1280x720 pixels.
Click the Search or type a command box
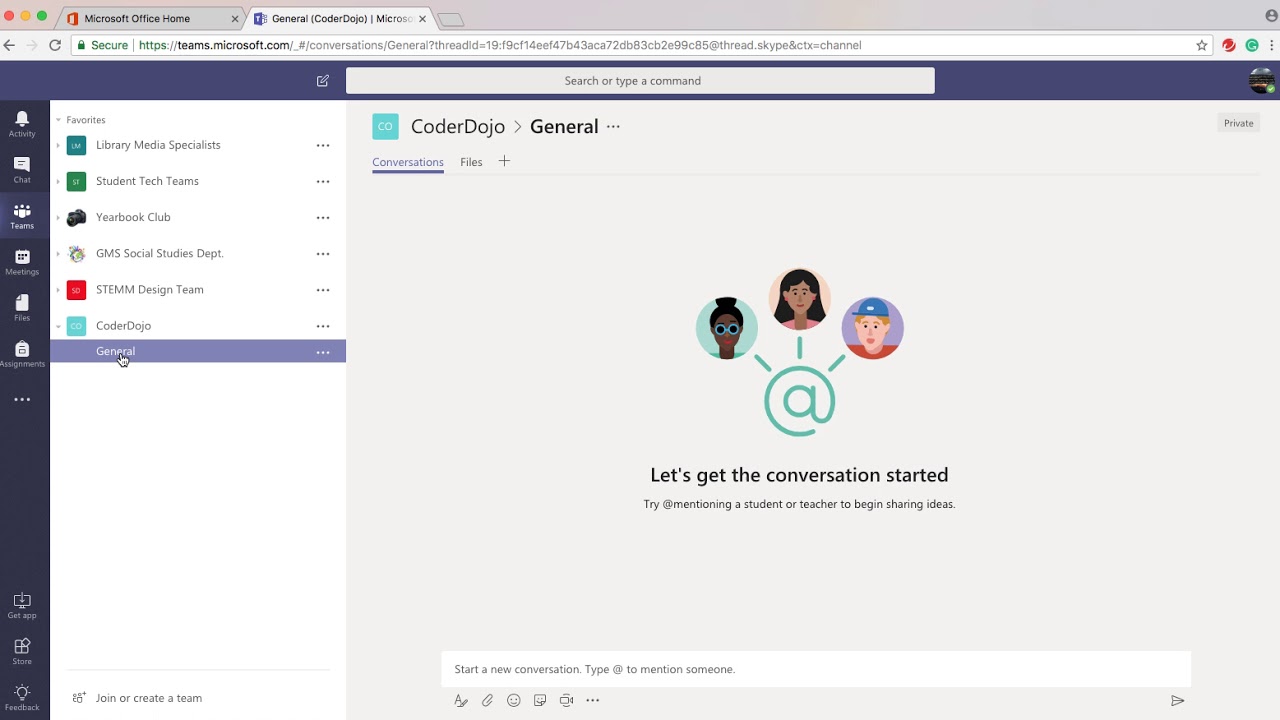(640, 81)
